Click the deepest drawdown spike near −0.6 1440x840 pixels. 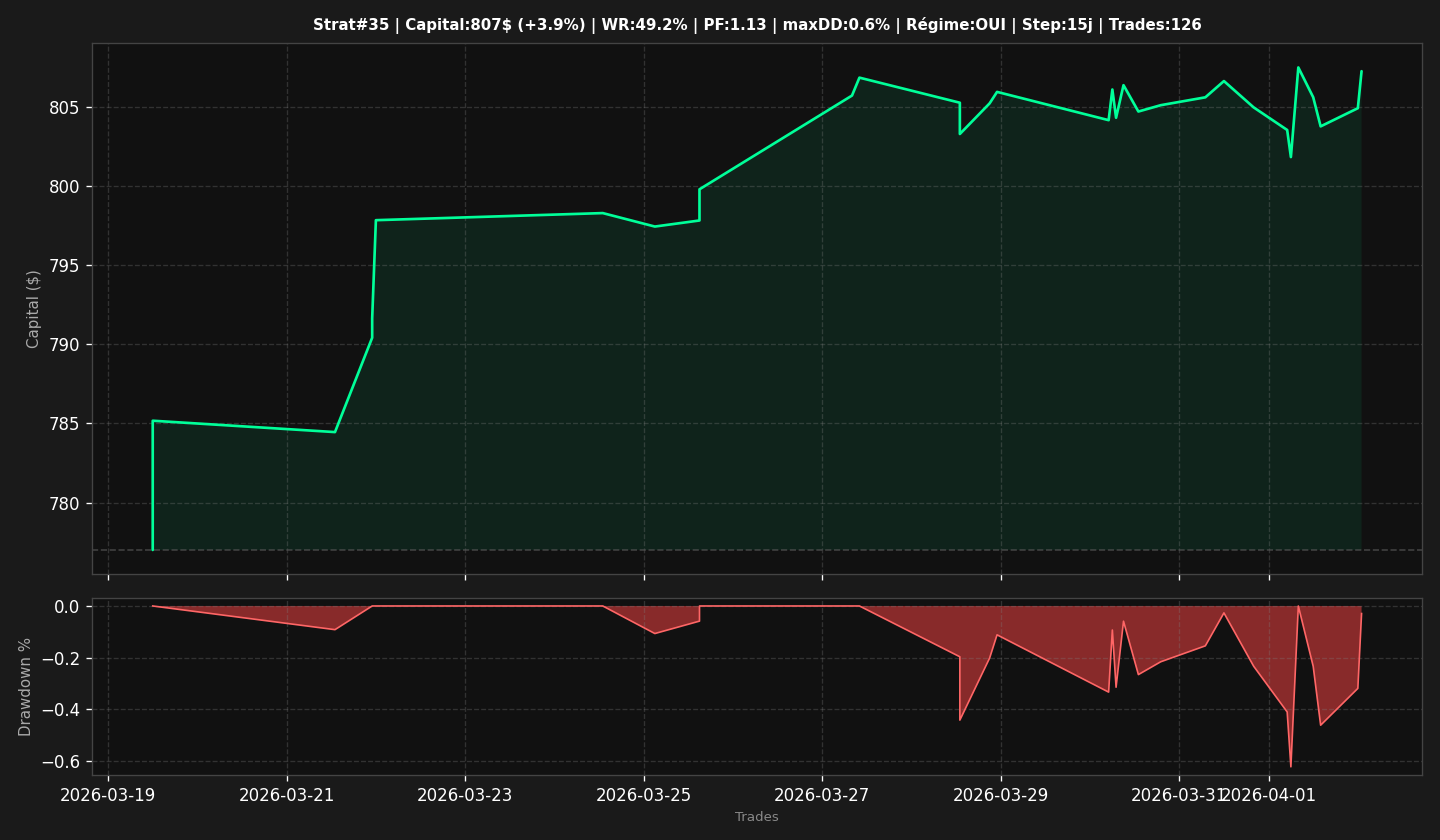point(1290,765)
